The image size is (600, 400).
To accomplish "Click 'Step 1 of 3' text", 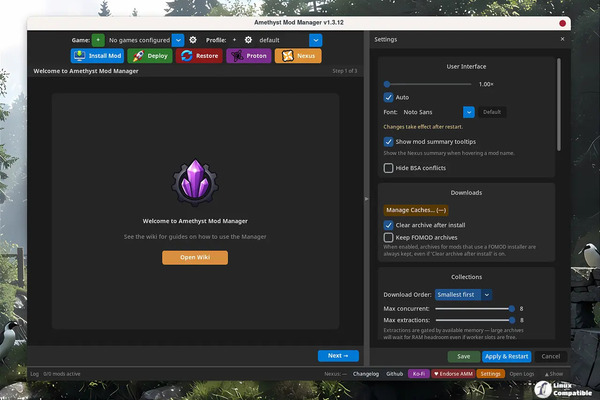I will point(345,71).
